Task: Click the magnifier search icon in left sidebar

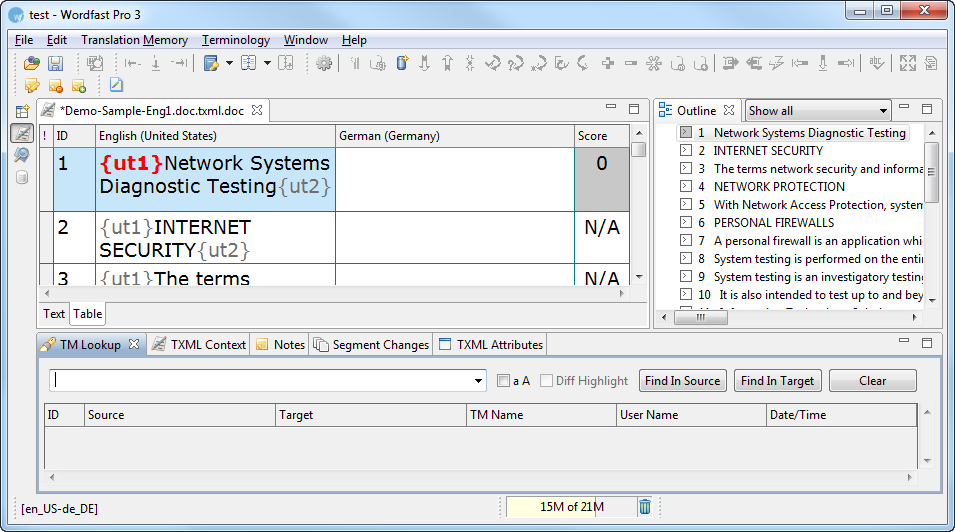Action: coord(21,155)
